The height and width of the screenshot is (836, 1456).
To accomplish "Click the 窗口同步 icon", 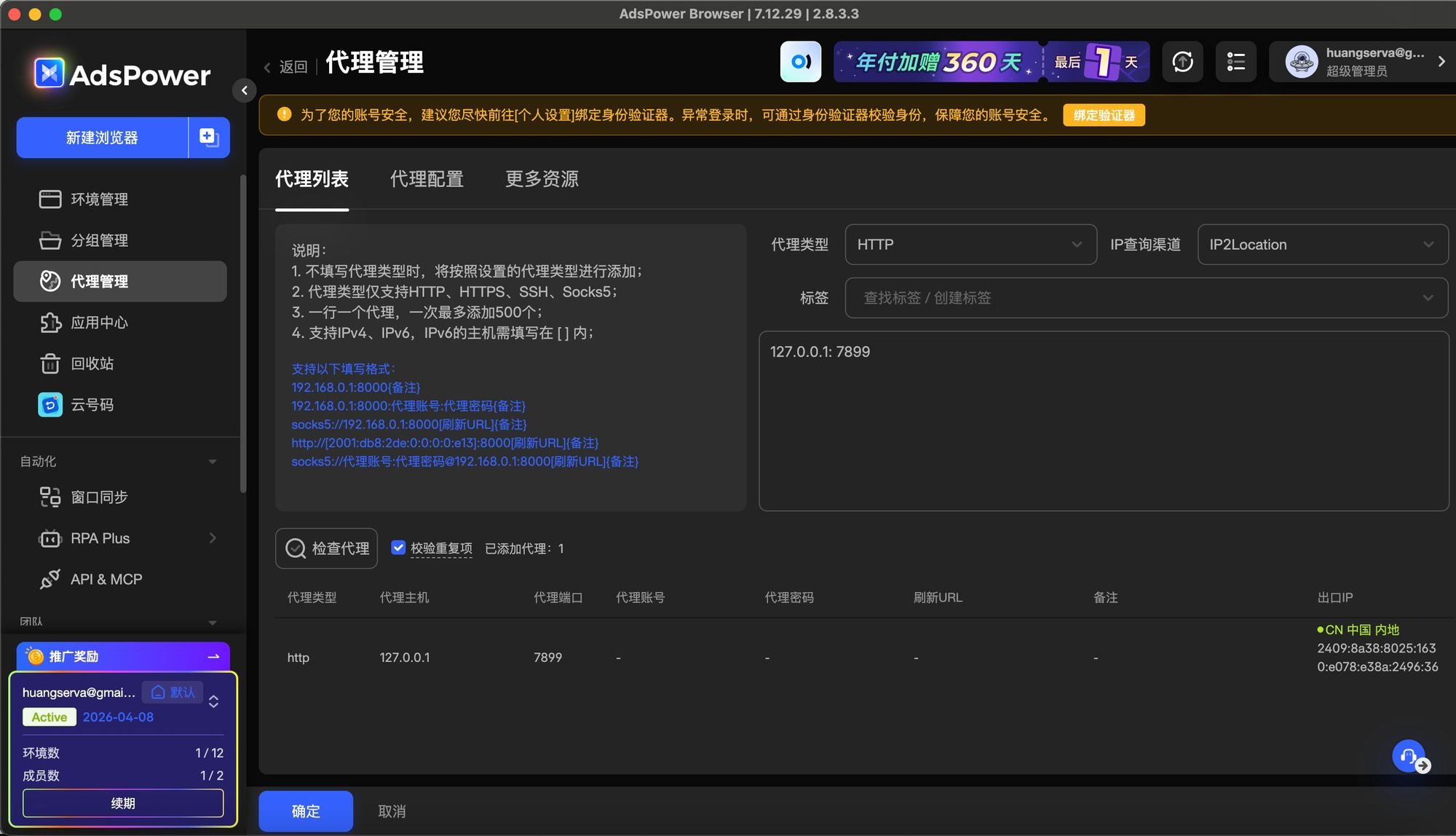I will click(50, 497).
